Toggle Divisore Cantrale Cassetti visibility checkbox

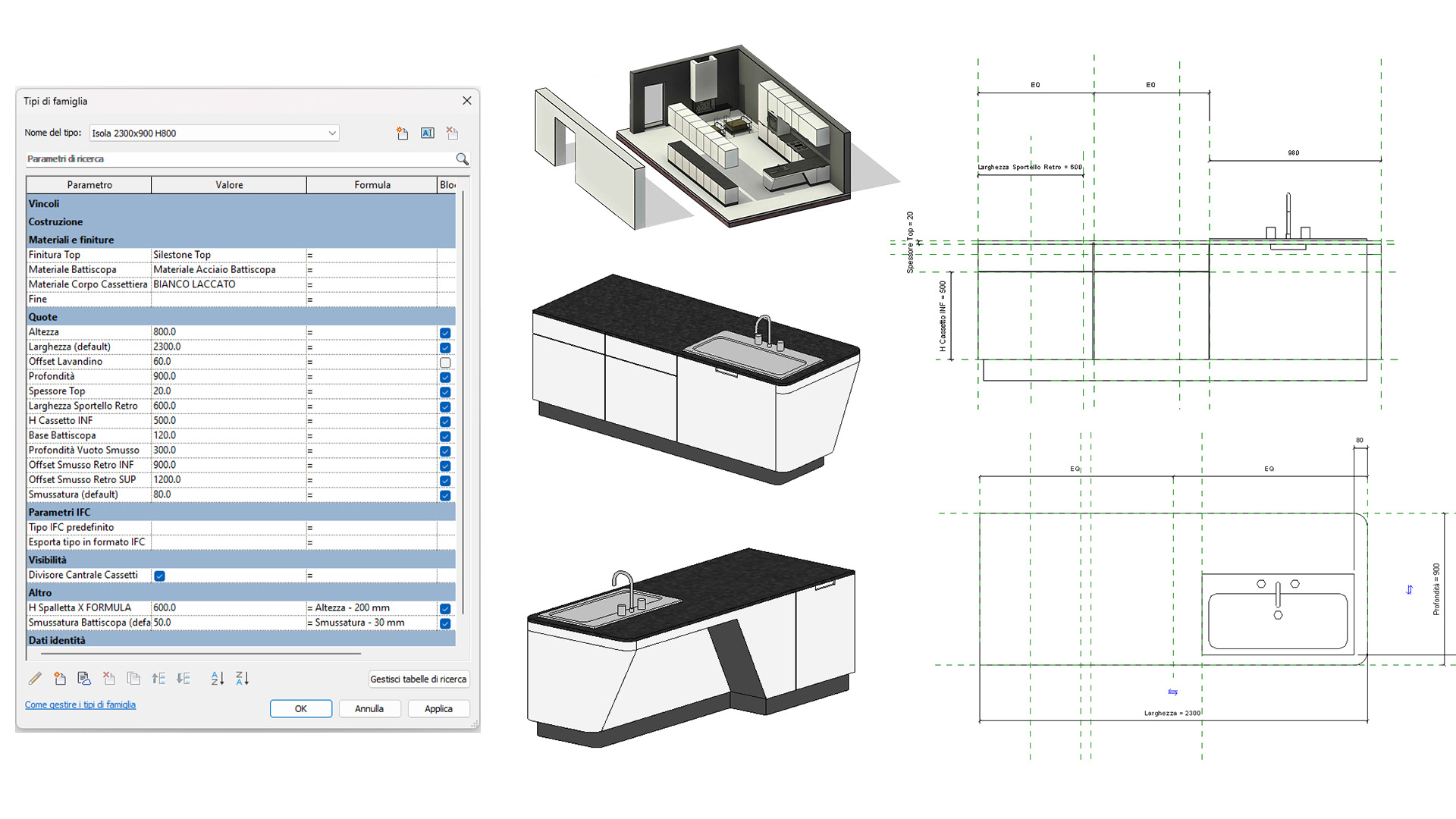pos(159,576)
